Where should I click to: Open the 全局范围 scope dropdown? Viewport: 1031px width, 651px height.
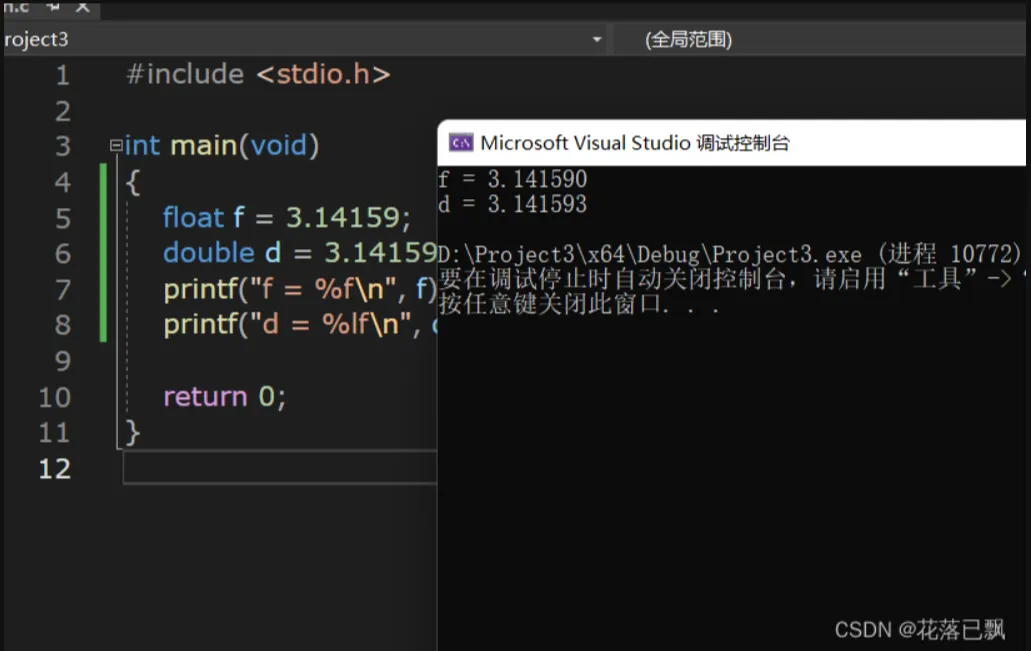[x=689, y=40]
